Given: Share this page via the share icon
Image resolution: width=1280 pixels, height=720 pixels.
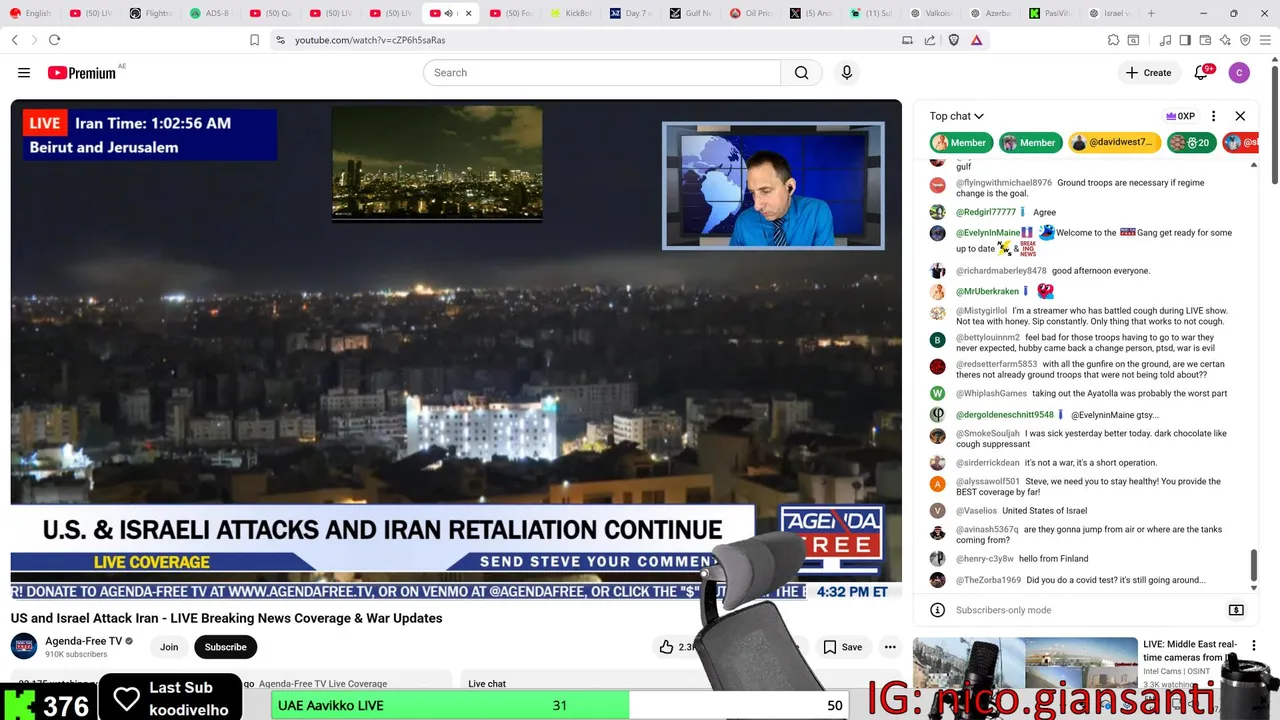Looking at the screenshot, I should [x=930, y=40].
